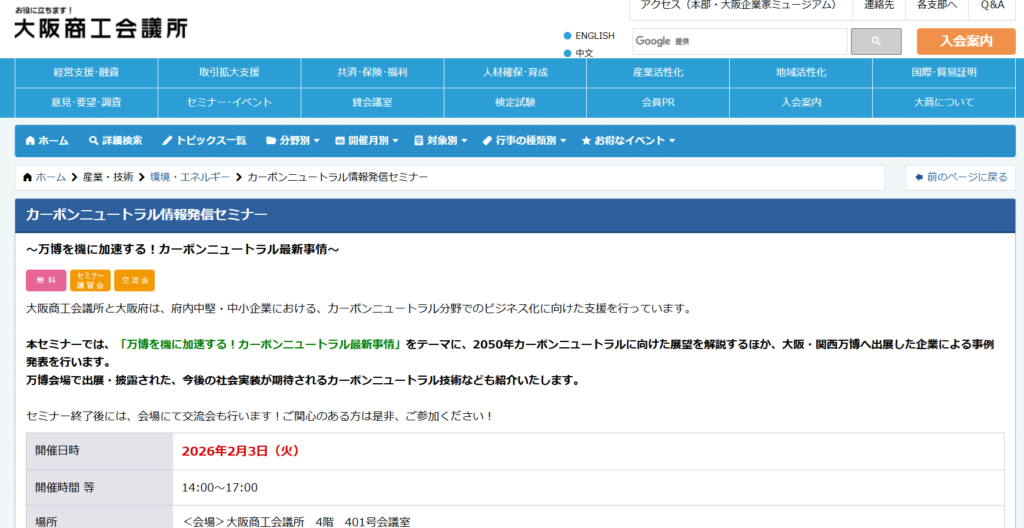Open 経営支援・融資 menu item
Image resolution: width=1024 pixels, height=528 pixels.
click(86, 72)
